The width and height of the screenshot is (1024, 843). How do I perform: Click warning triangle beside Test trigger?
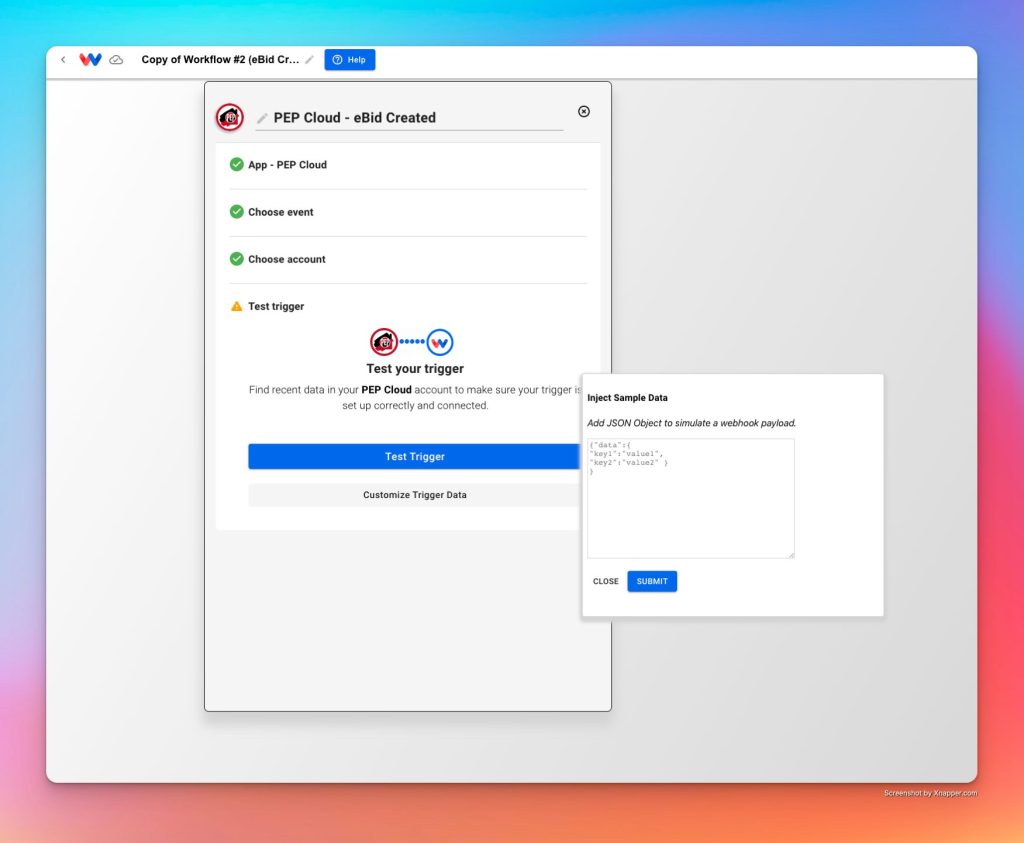pyautogui.click(x=236, y=306)
